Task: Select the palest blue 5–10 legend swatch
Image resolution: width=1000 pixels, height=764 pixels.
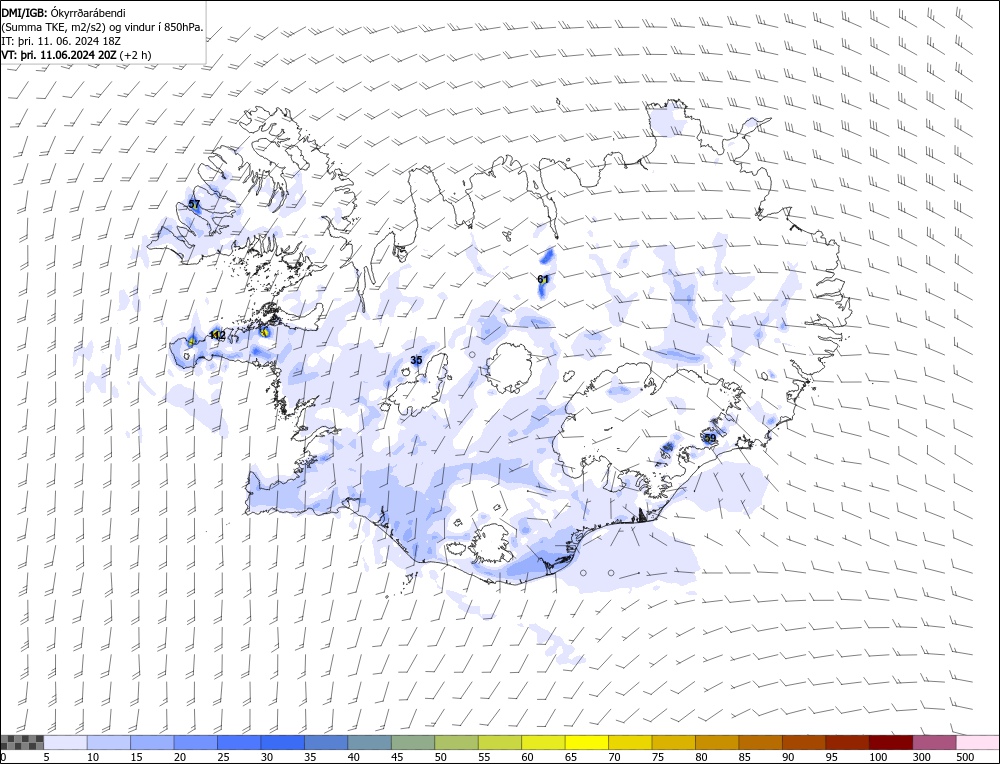Action: [x=66, y=742]
